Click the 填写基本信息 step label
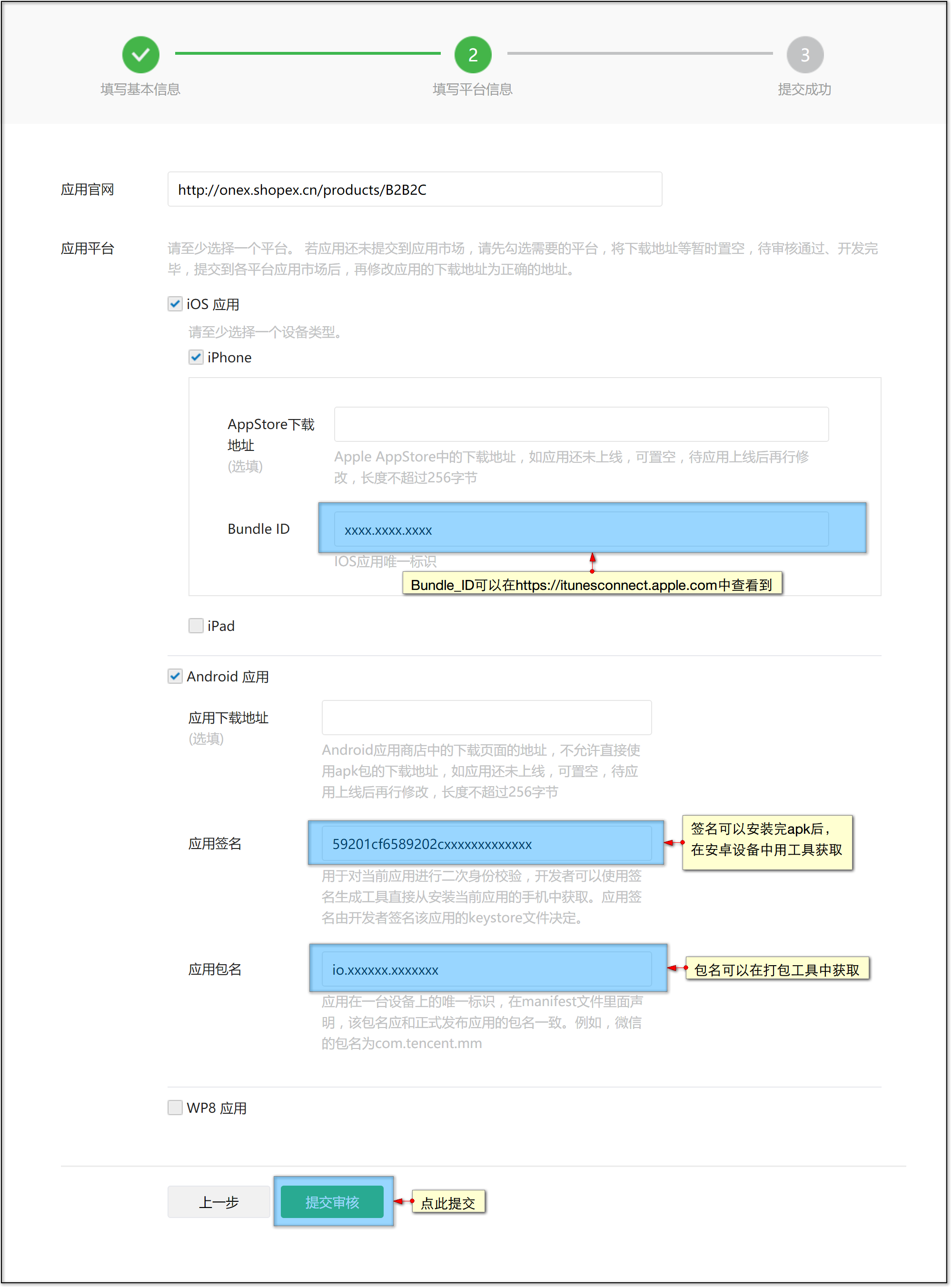The width and height of the screenshot is (952, 1288). [140, 90]
